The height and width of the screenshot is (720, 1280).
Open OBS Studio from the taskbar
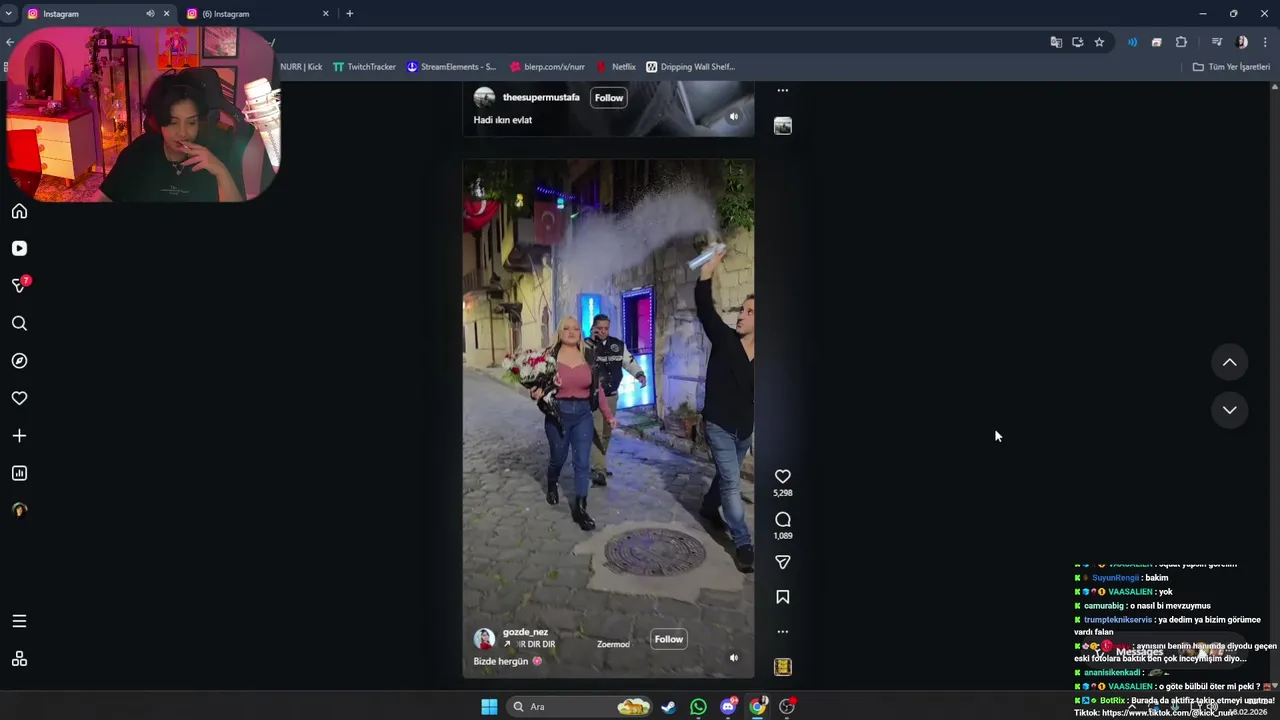click(787, 707)
